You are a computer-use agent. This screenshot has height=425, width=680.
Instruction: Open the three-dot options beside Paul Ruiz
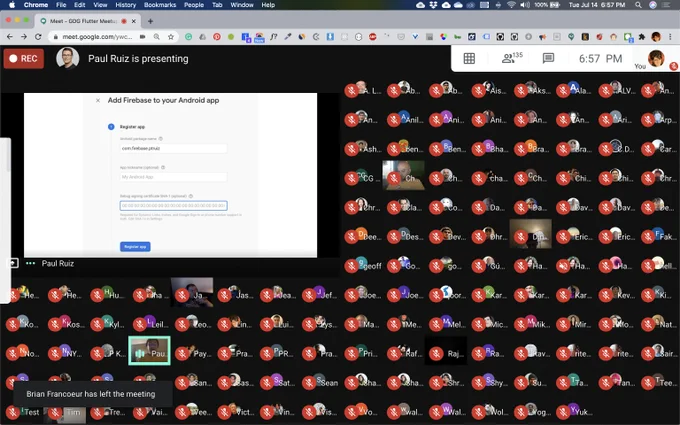tap(30, 263)
